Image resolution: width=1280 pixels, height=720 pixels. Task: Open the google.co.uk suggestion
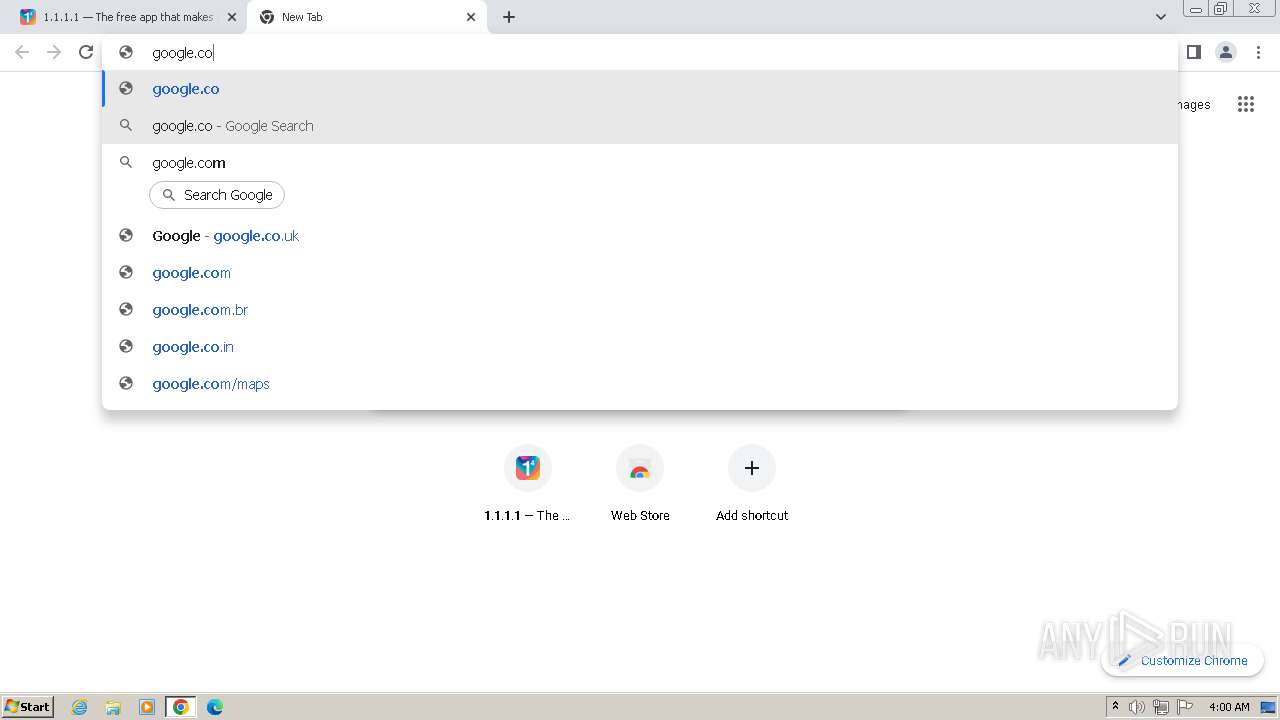pyautogui.click(x=640, y=236)
